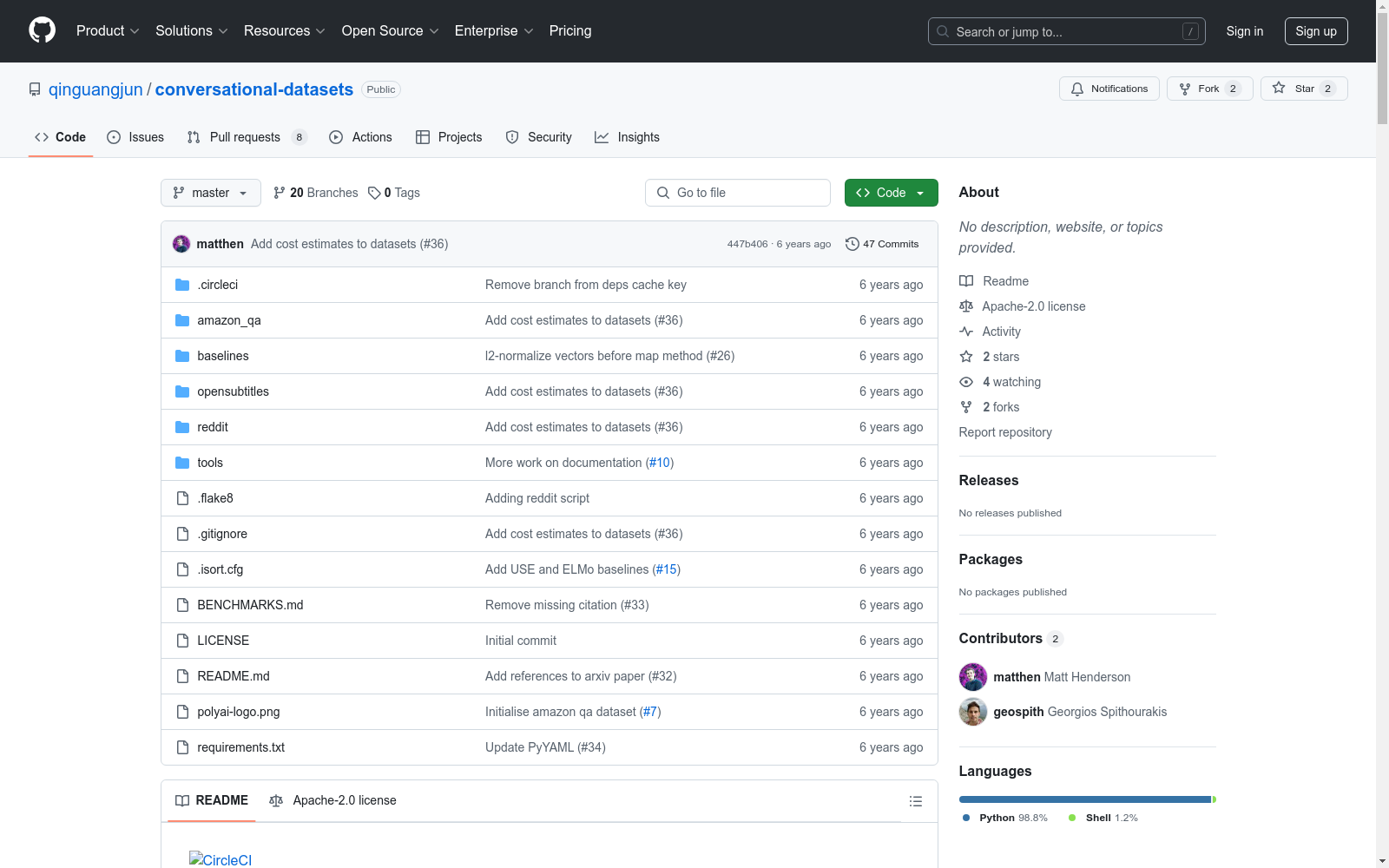
Task: Click the commit history clock icon
Action: pos(852,244)
